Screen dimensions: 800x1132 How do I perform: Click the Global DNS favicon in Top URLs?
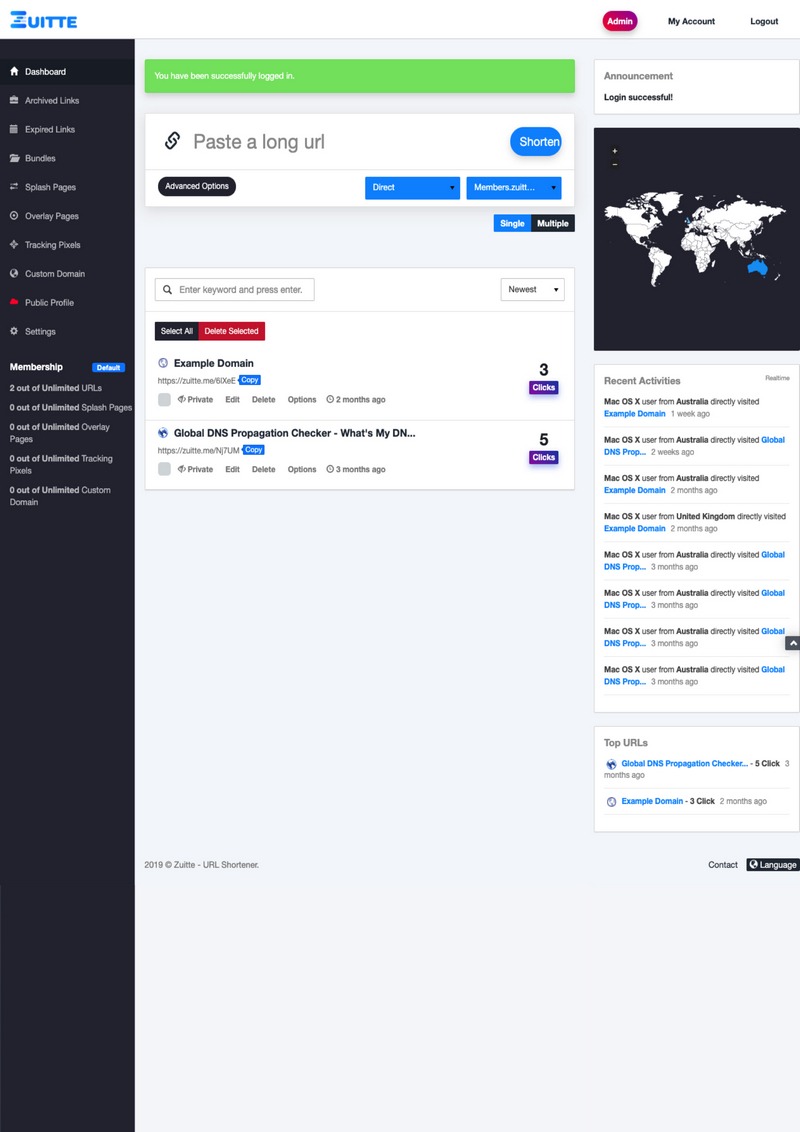(x=612, y=764)
